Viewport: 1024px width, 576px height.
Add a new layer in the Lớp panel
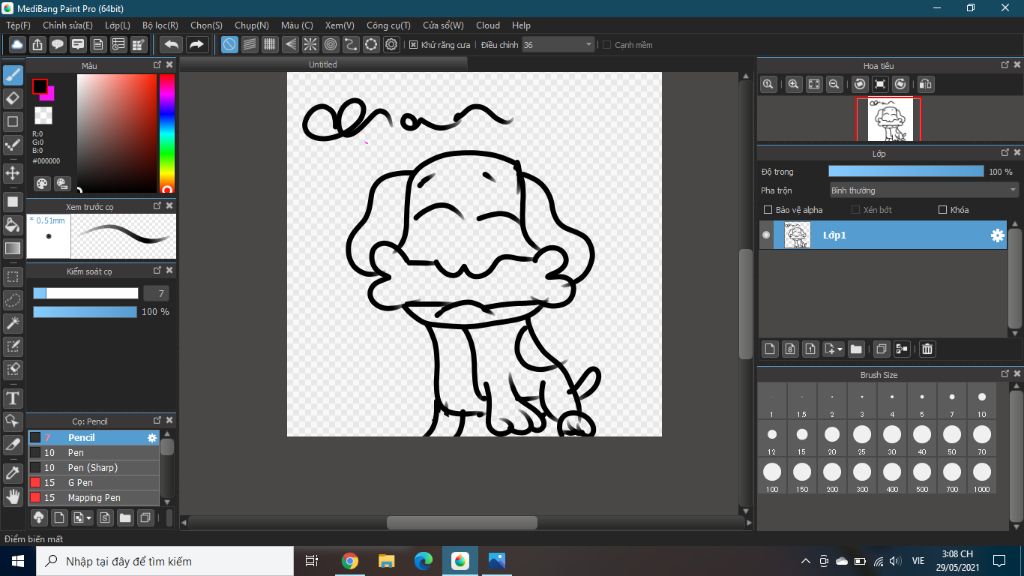click(770, 349)
